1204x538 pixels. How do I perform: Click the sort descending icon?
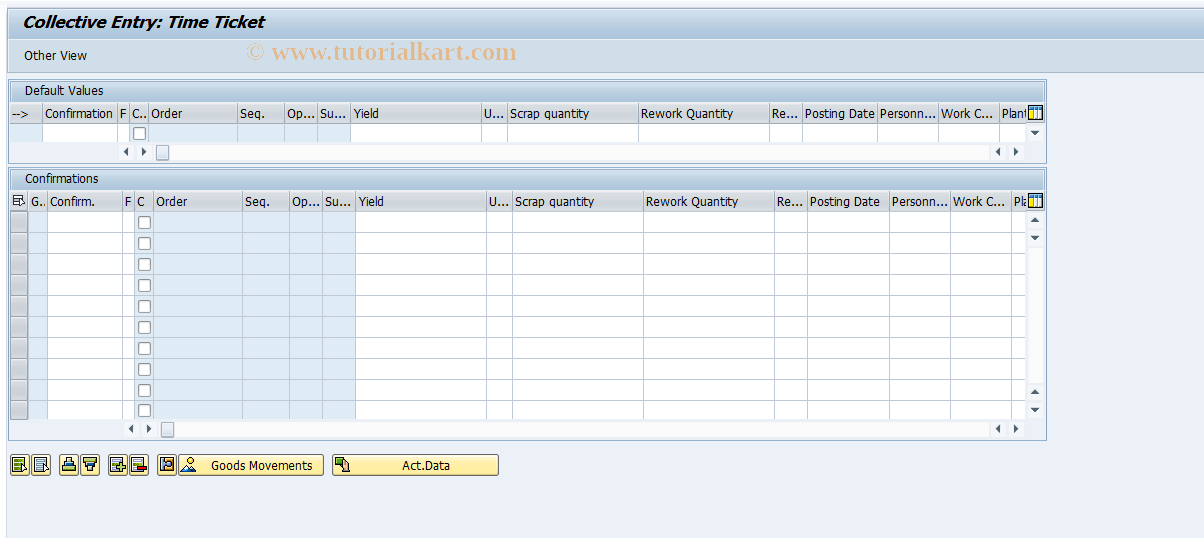[90, 465]
